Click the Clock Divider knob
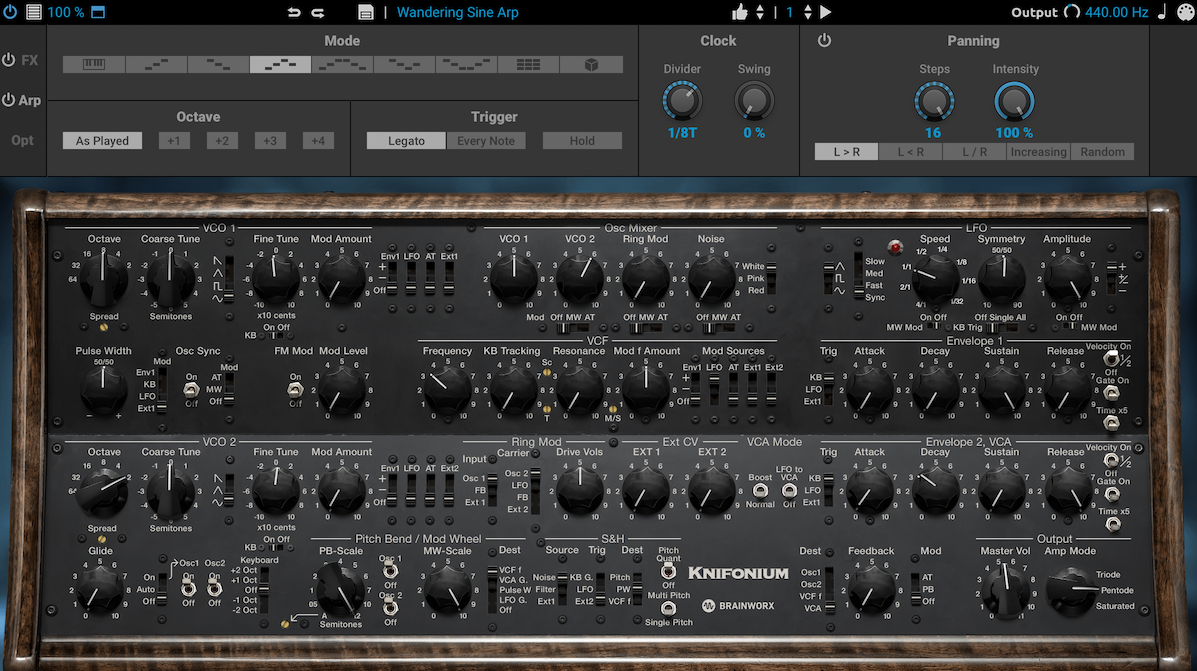Screen dimensions: 1197x671 [682, 101]
